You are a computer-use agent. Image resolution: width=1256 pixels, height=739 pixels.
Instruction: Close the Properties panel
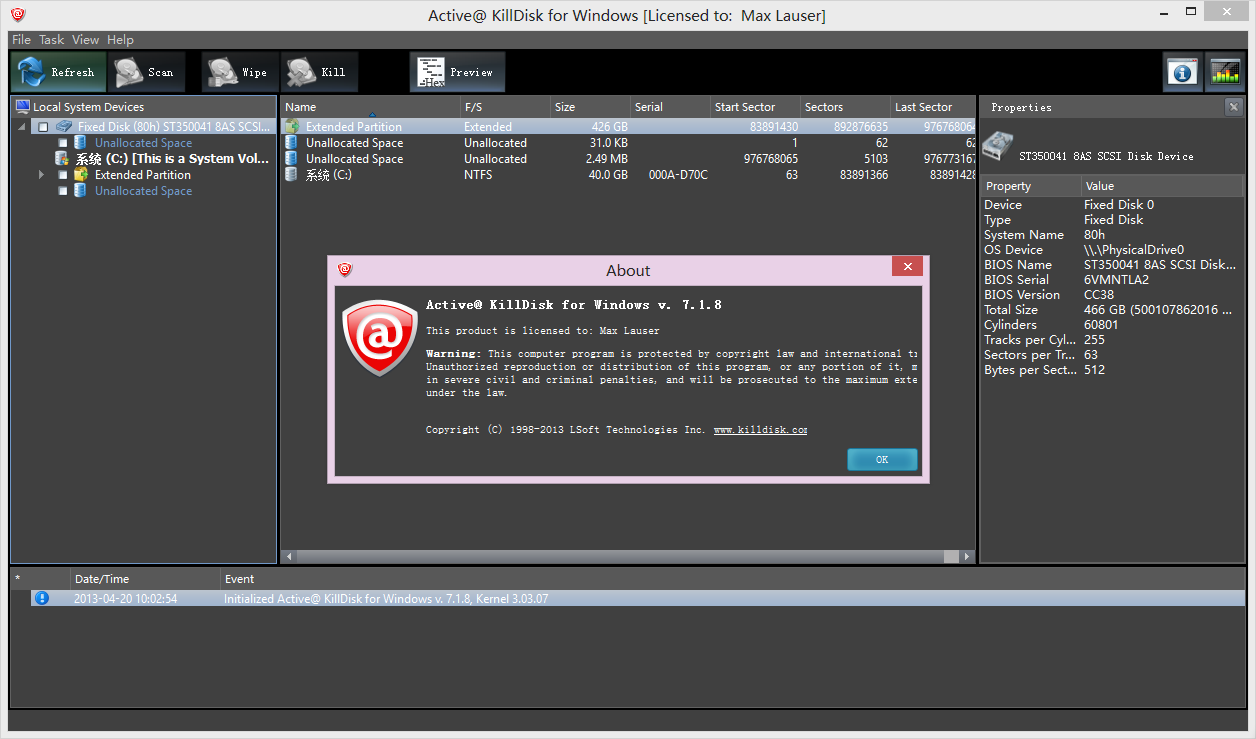coord(1234,107)
